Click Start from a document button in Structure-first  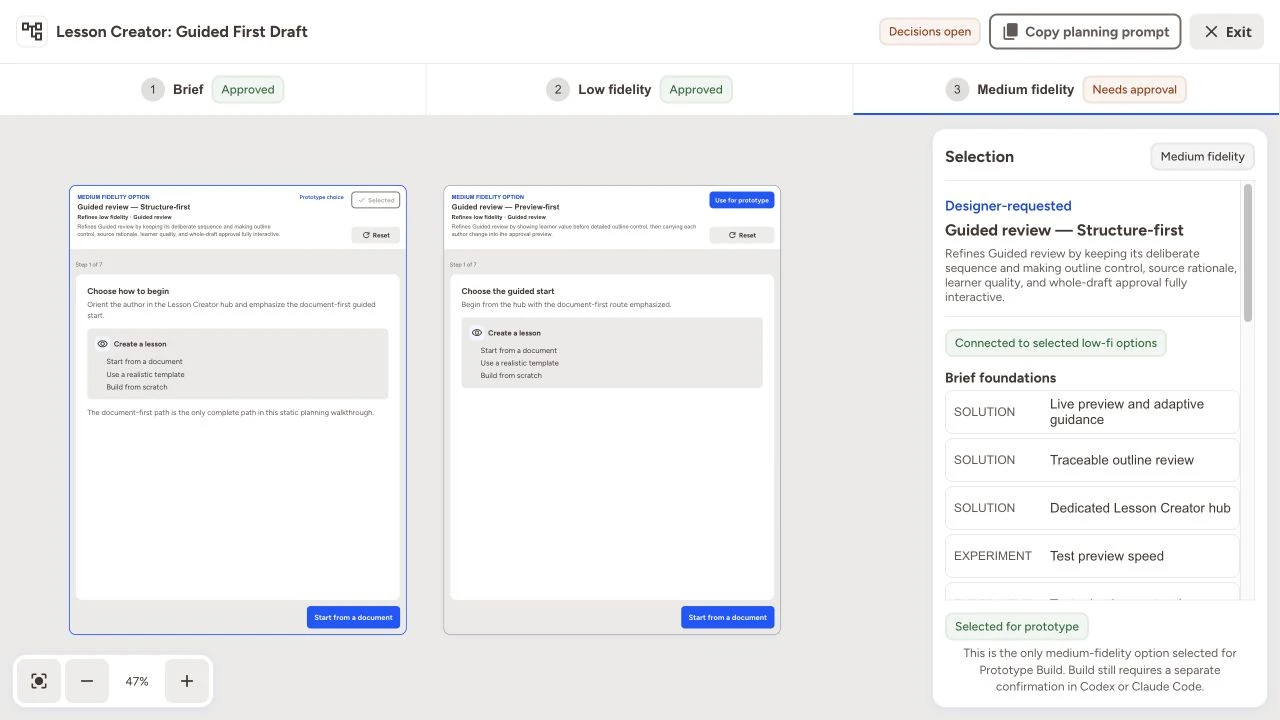(x=353, y=617)
